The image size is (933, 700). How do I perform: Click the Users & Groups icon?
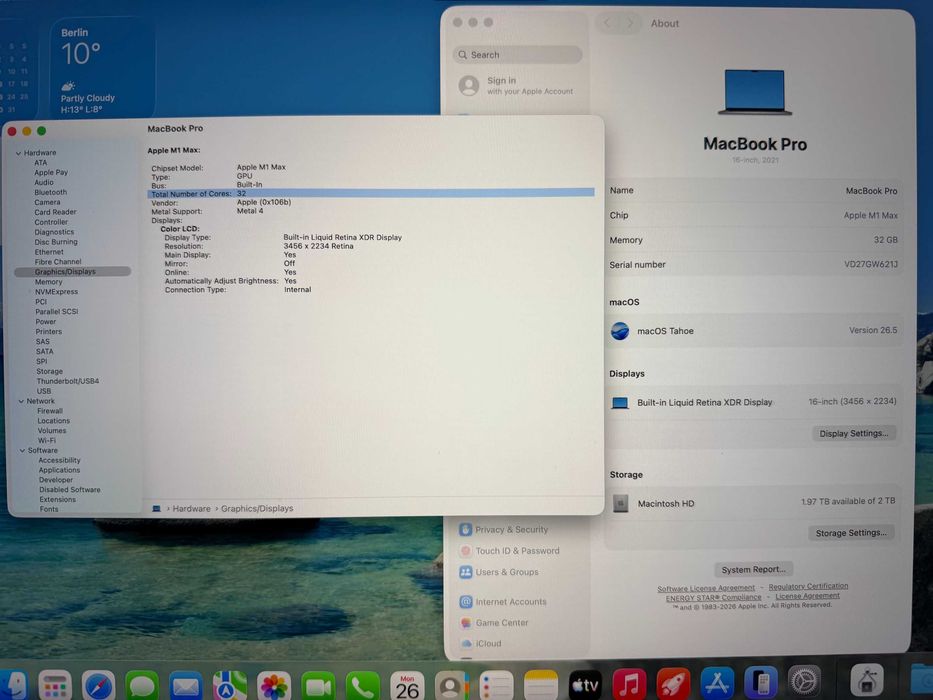(x=466, y=572)
